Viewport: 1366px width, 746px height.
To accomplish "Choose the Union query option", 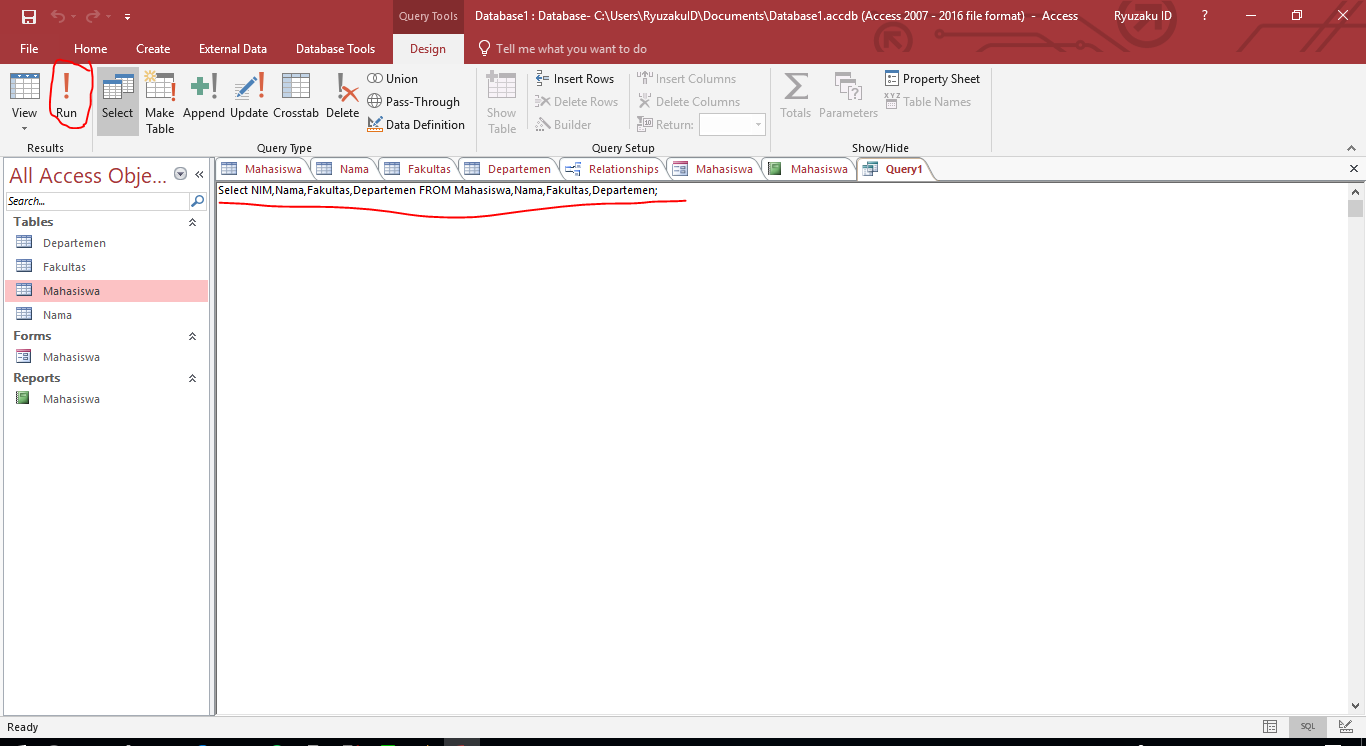I will 393,79.
